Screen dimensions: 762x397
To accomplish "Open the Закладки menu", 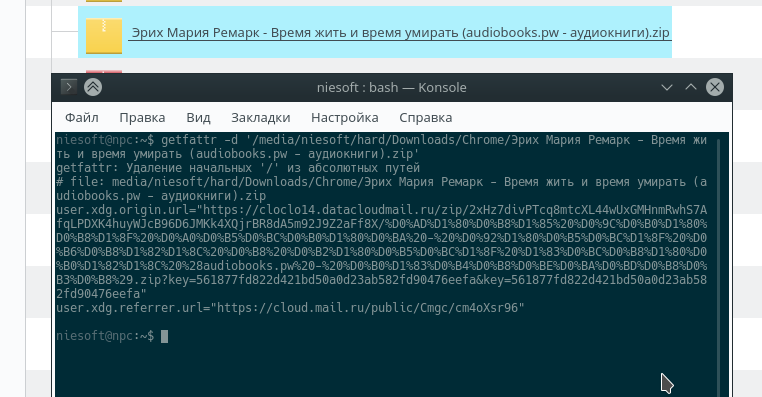I will tap(260, 118).
